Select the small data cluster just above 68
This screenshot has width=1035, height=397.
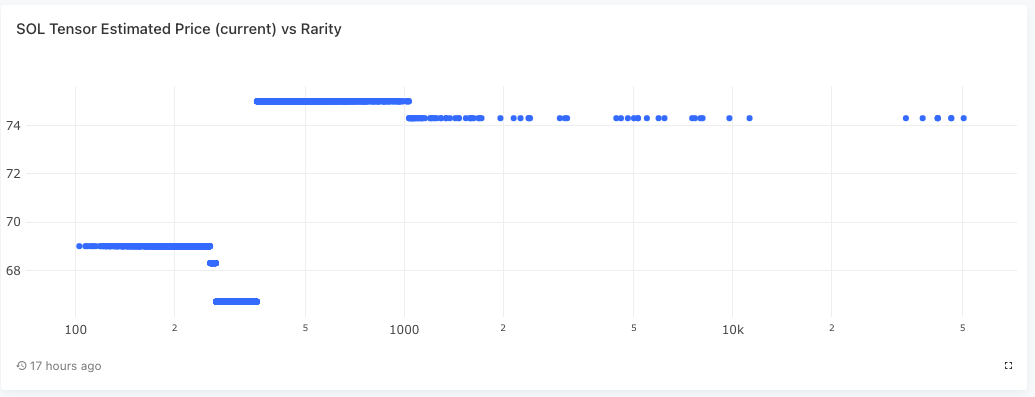(213, 264)
